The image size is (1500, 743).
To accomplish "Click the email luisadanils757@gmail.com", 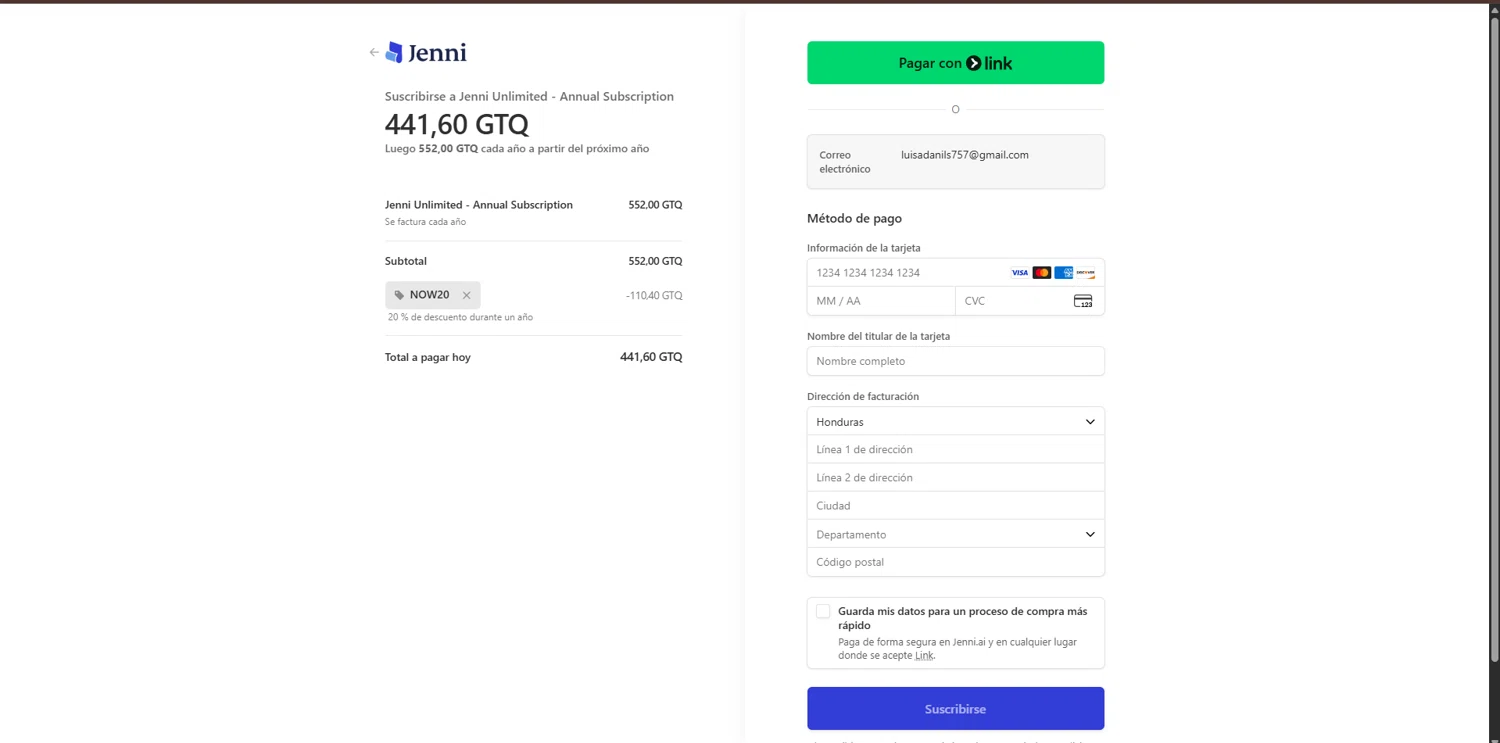I will coord(965,155).
